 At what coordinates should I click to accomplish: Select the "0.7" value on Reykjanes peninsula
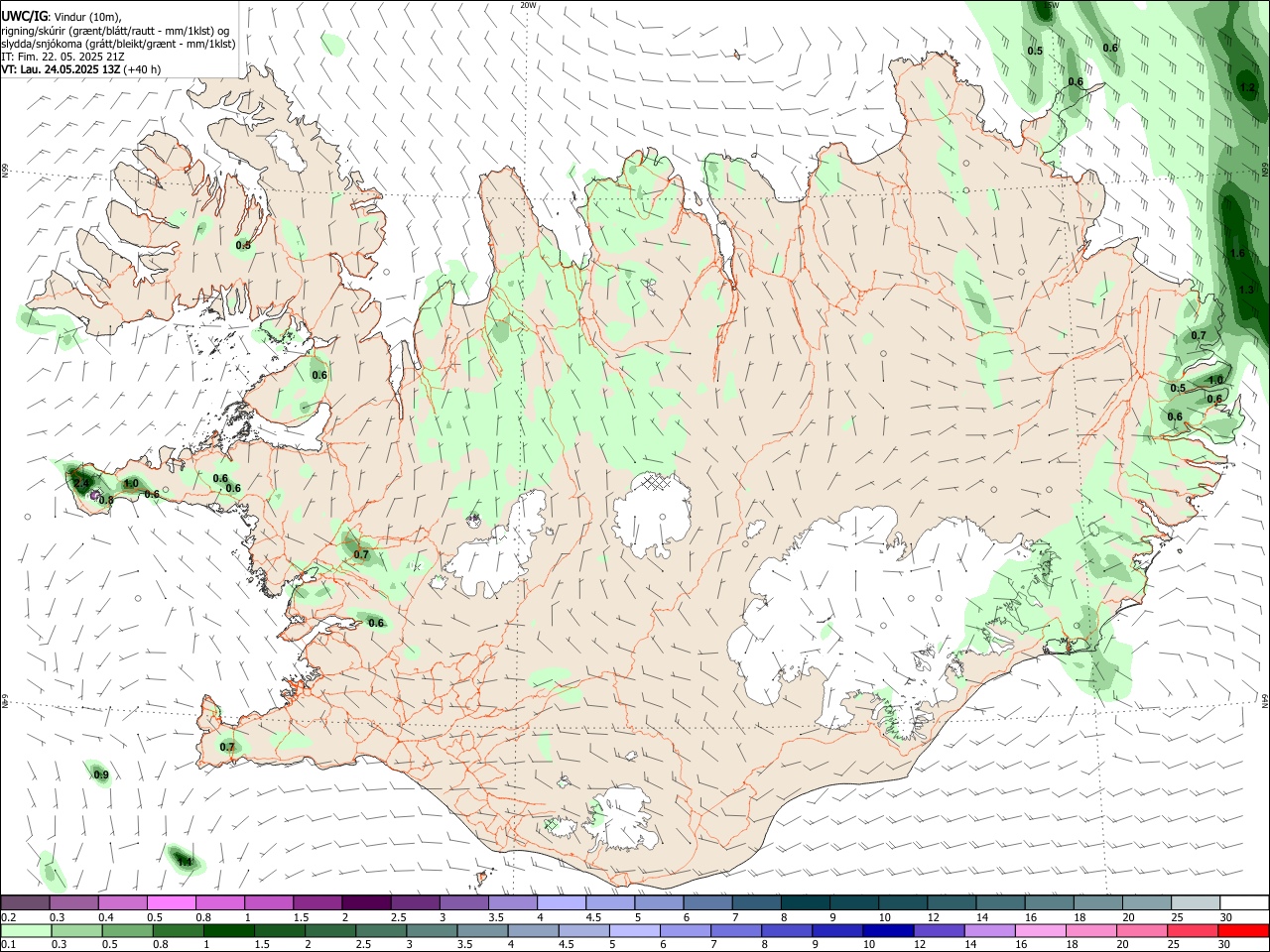click(227, 747)
